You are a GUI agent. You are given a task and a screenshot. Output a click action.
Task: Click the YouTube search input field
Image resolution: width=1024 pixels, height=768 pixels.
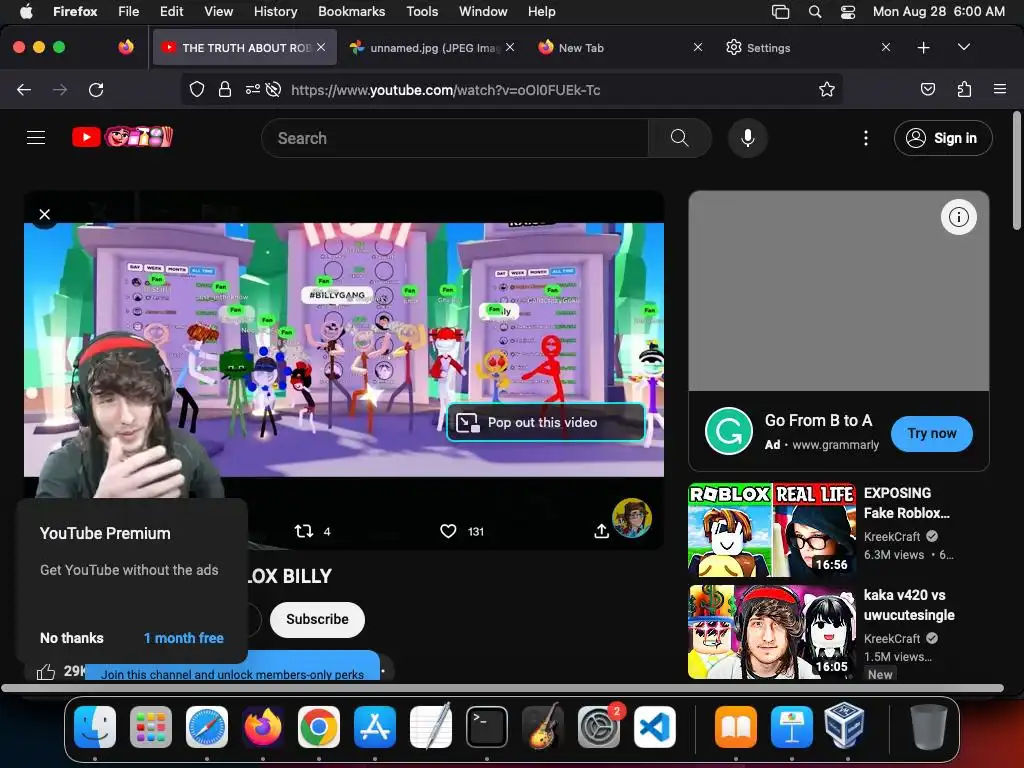tap(455, 138)
